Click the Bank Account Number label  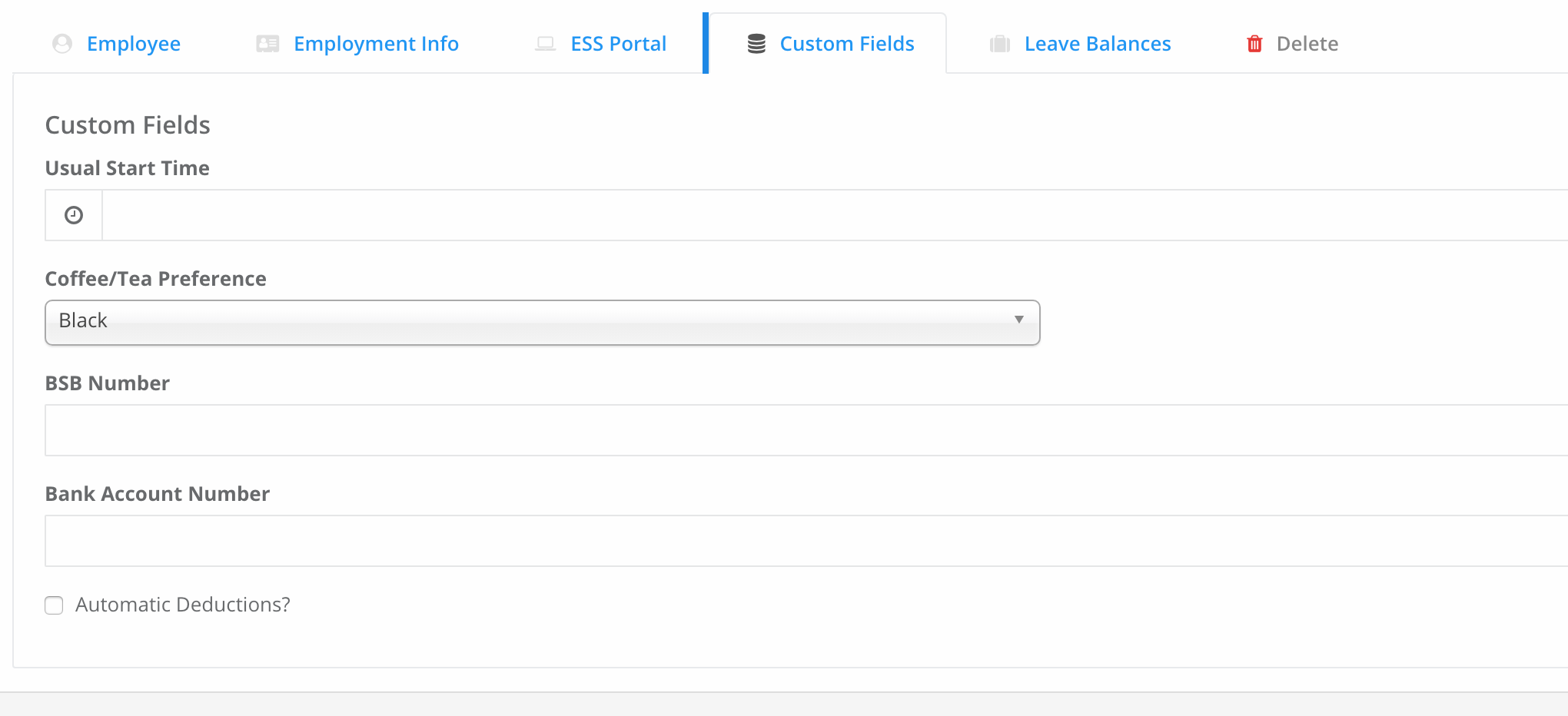click(158, 493)
